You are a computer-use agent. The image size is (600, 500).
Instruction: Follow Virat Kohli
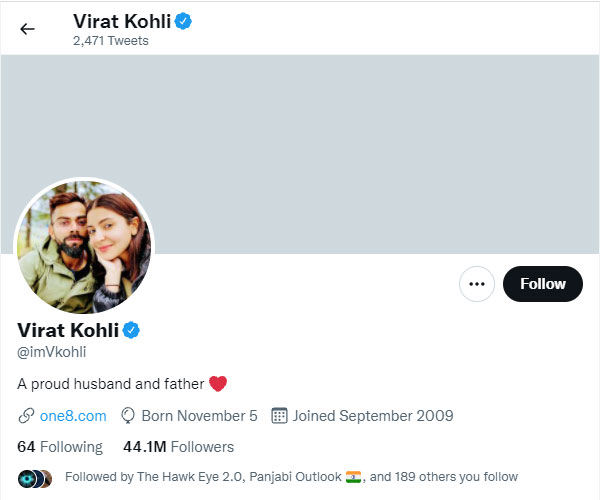pyautogui.click(x=542, y=284)
